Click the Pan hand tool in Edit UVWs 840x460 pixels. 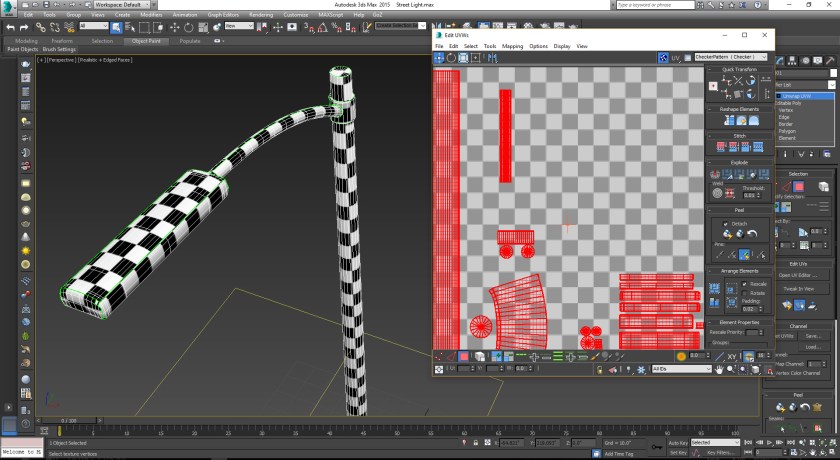pos(718,369)
